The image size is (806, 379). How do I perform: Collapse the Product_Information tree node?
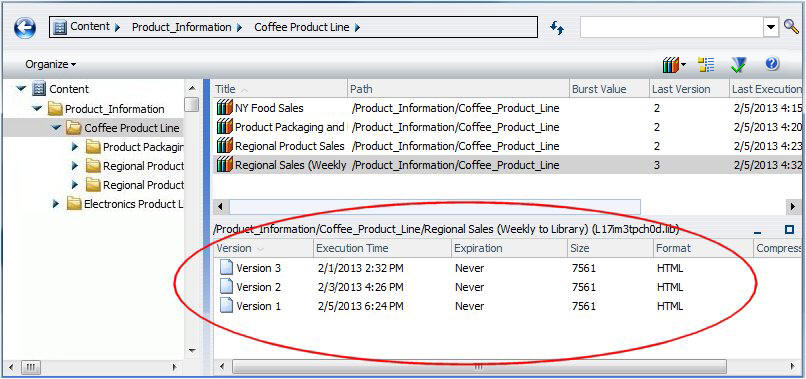[38, 109]
